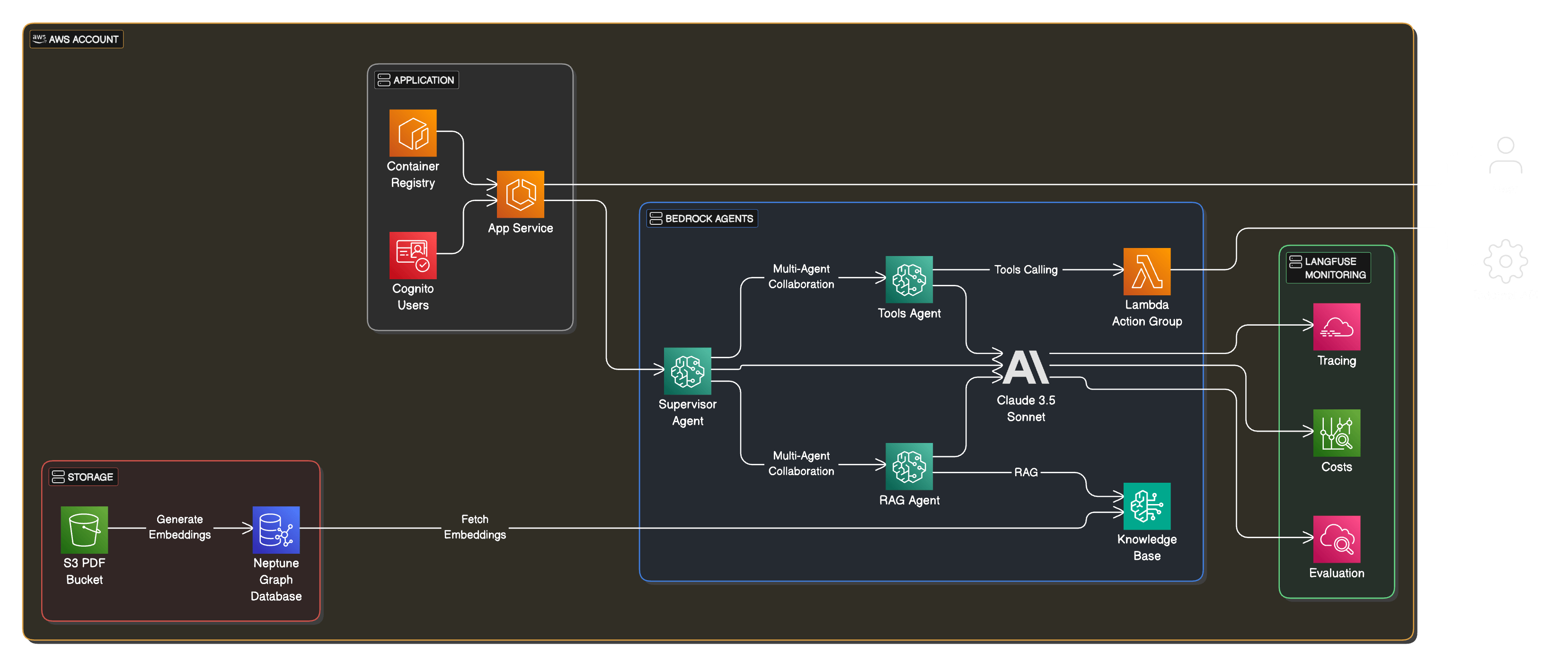Click the faint user silhouette icon

coord(1506,155)
